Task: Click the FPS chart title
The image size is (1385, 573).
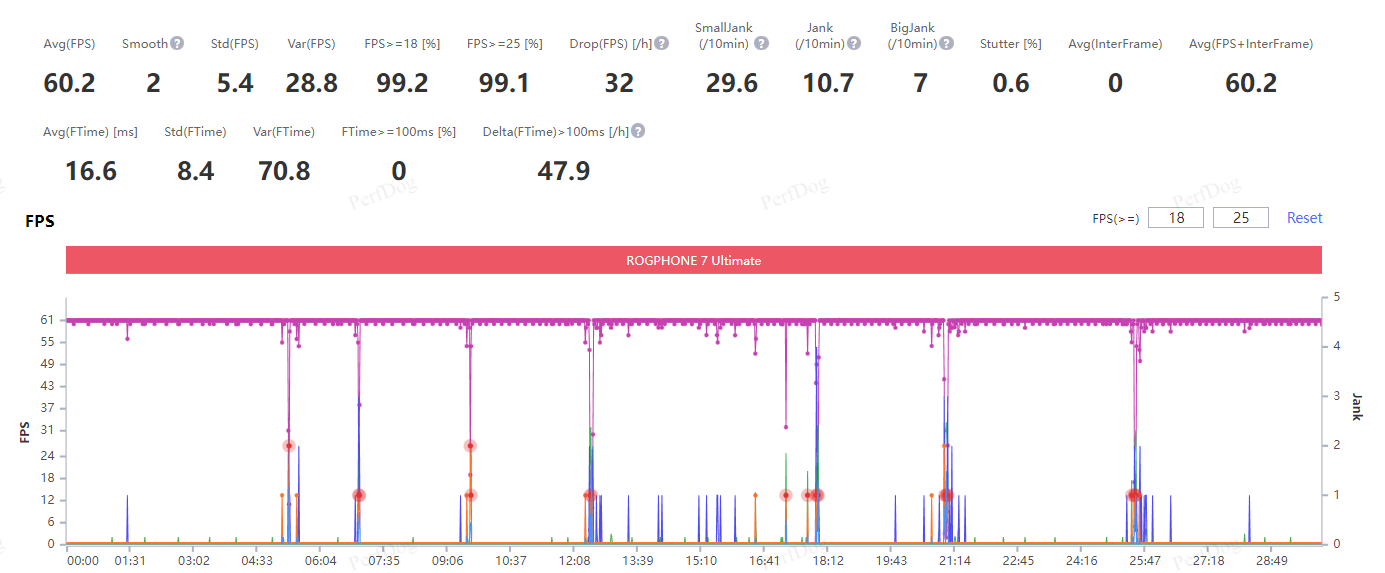Action: [x=40, y=222]
